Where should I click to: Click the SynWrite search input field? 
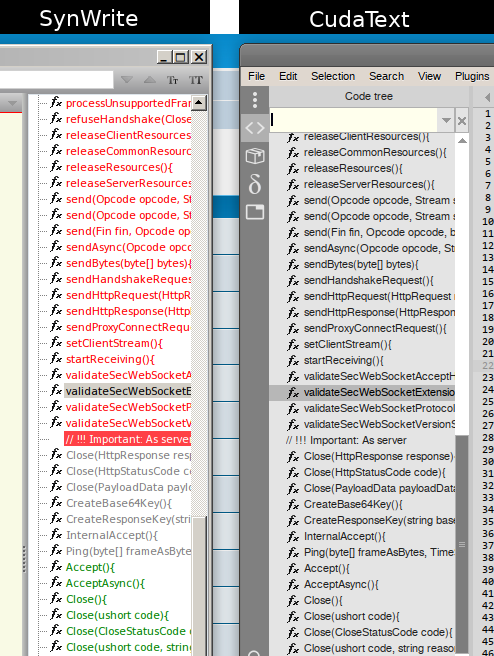(x=56, y=79)
